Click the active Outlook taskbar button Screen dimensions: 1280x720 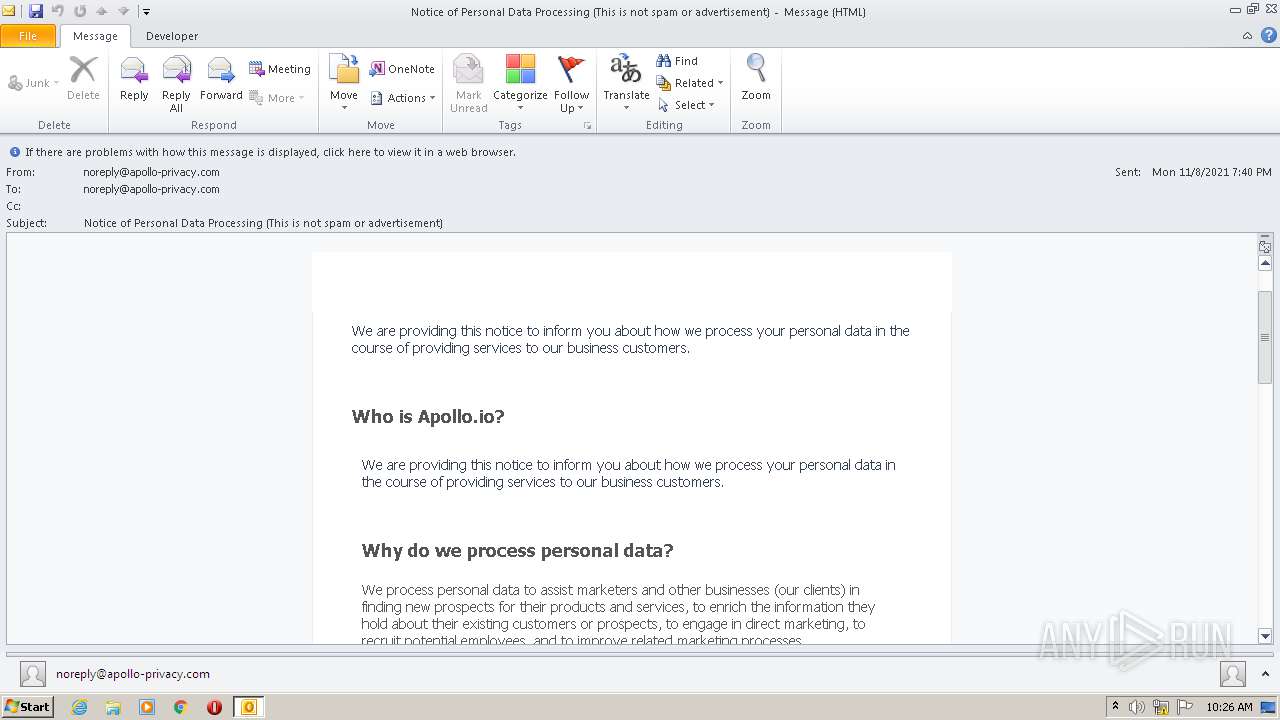(x=248, y=707)
